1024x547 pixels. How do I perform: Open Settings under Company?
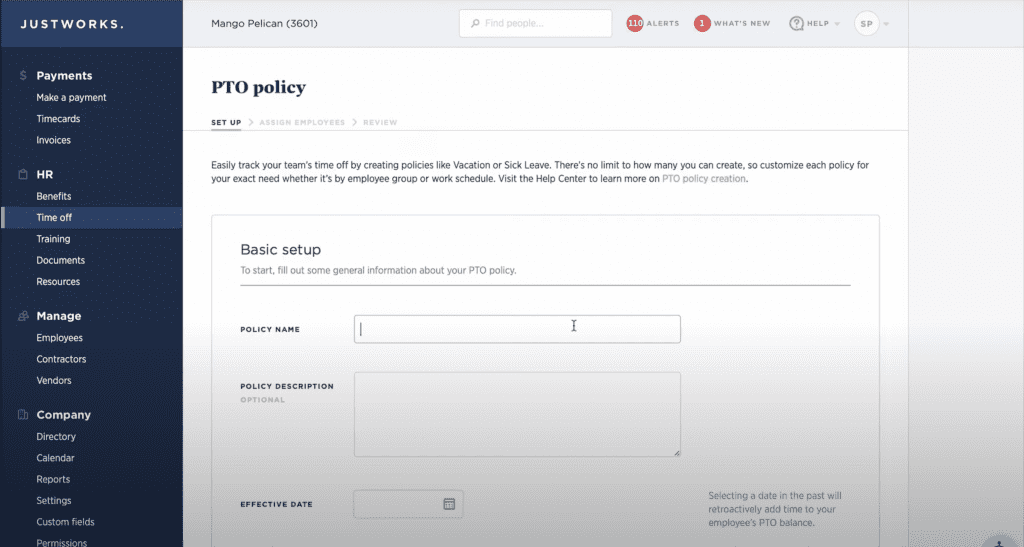point(54,501)
